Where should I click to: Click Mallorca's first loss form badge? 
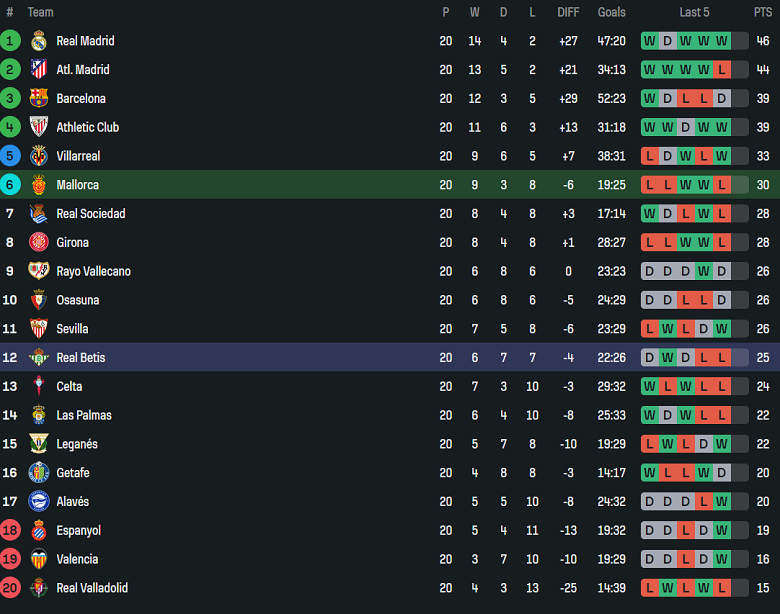(650, 185)
